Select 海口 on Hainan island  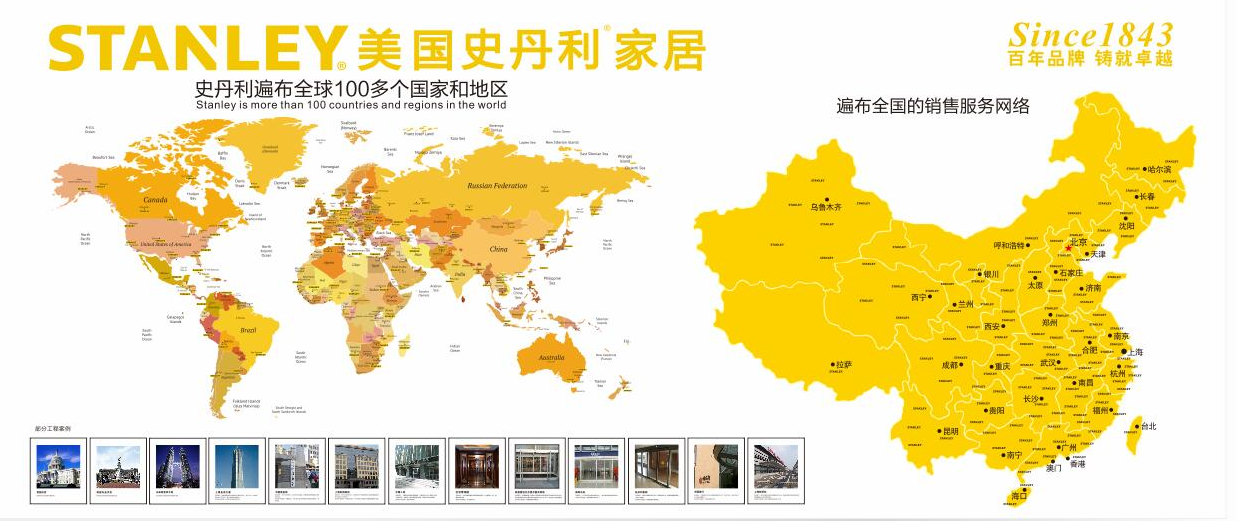point(1019,495)
